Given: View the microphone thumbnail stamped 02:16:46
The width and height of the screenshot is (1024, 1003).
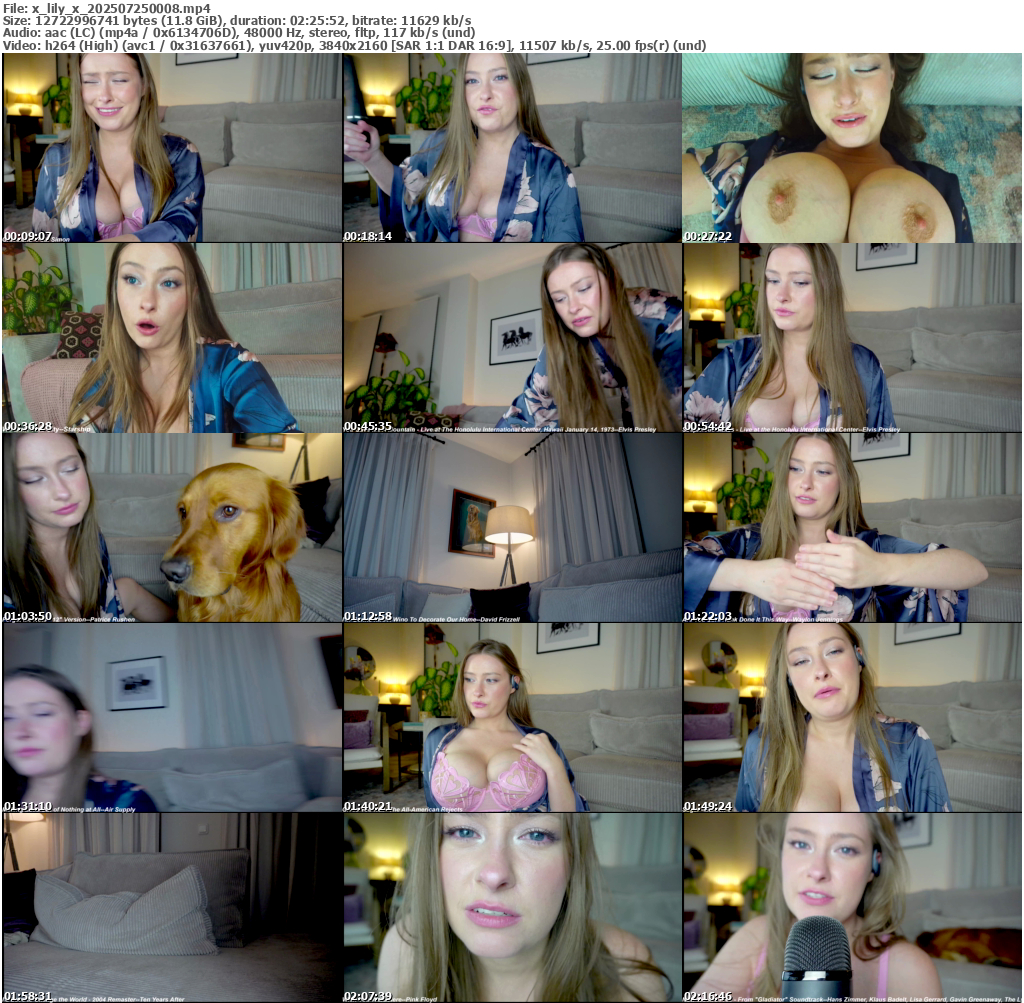Looking at the screenshot, I should (x=852, y=908).
